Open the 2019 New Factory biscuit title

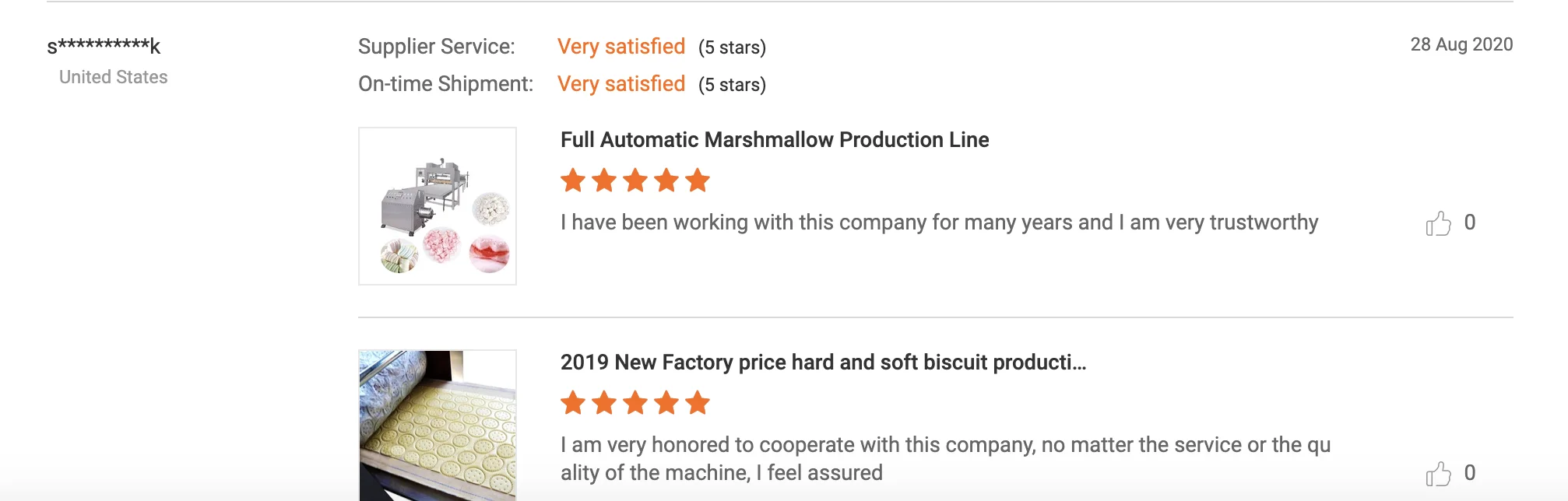[x=823, y=363]
